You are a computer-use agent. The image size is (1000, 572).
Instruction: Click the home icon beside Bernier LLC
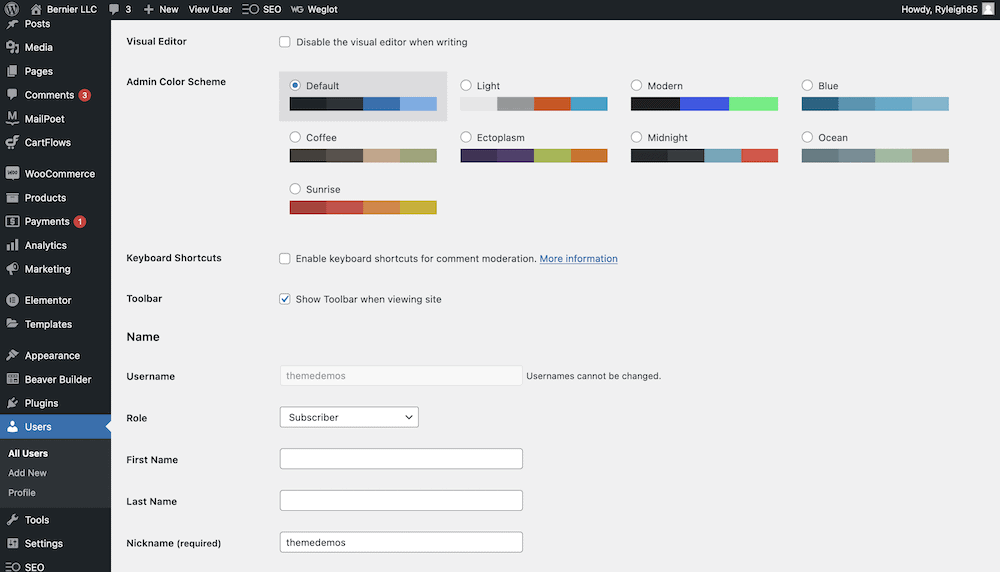tap(36, 10)
